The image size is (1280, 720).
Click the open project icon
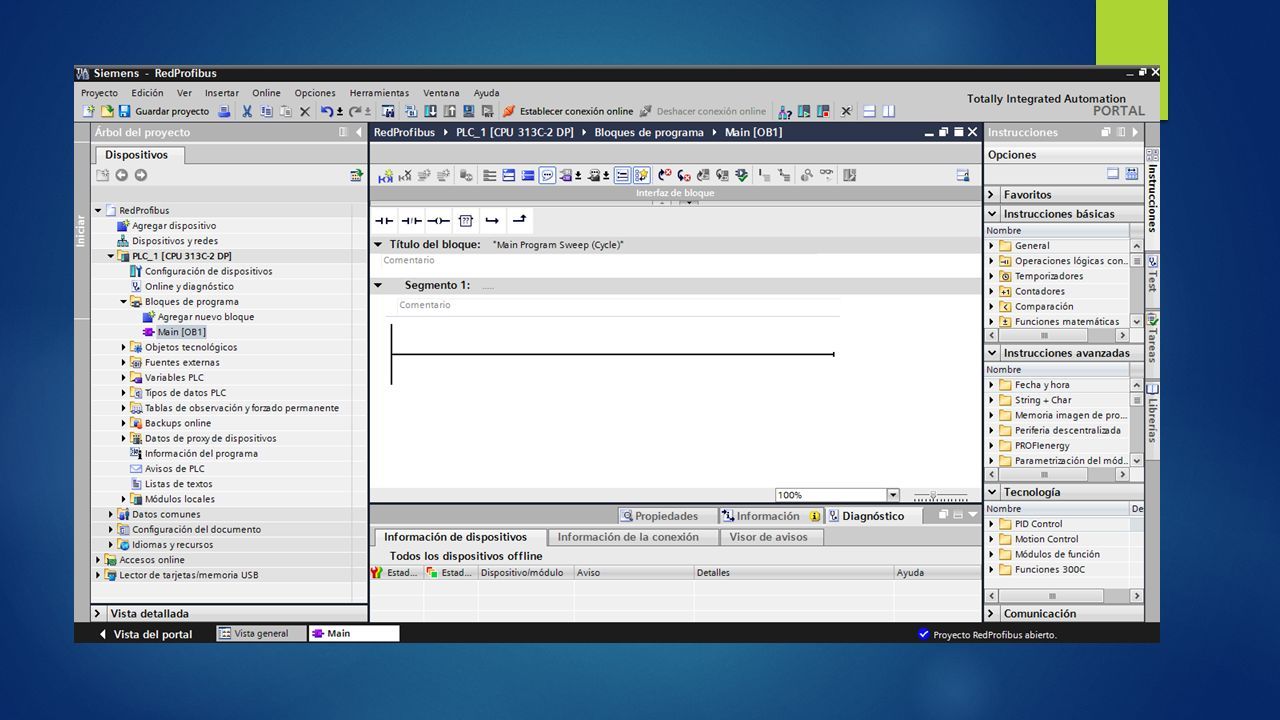point(106,111)
